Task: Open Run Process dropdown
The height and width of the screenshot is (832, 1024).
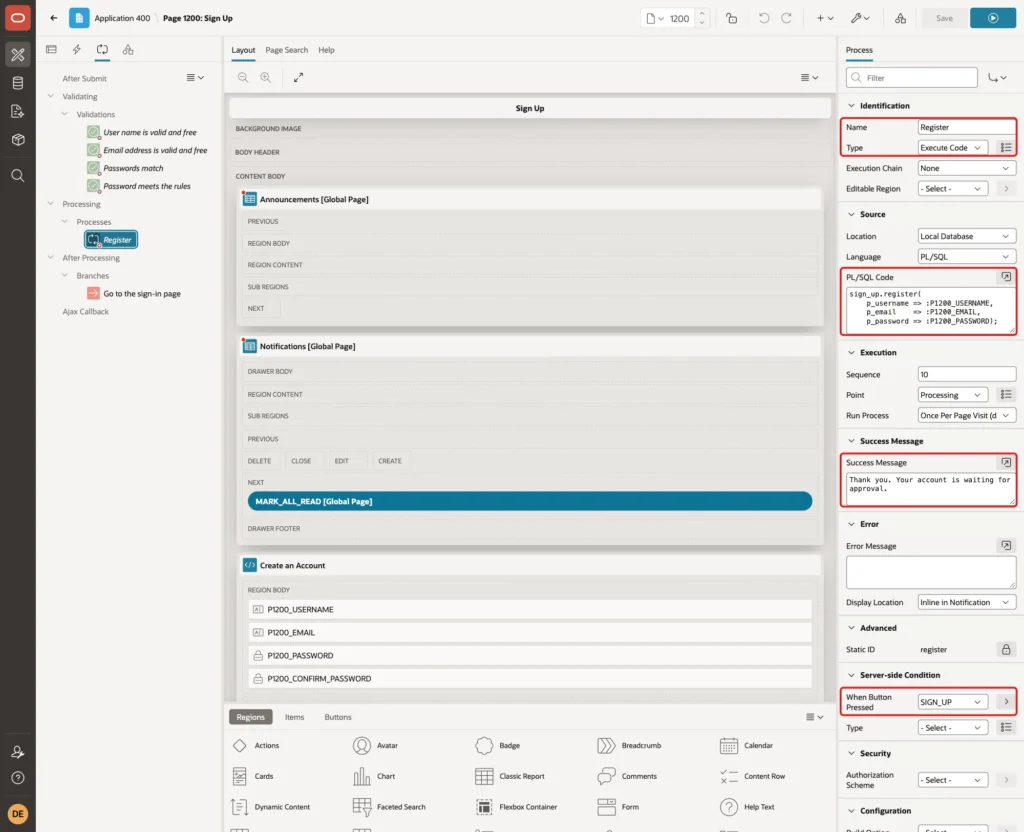Action: [967, 415]
